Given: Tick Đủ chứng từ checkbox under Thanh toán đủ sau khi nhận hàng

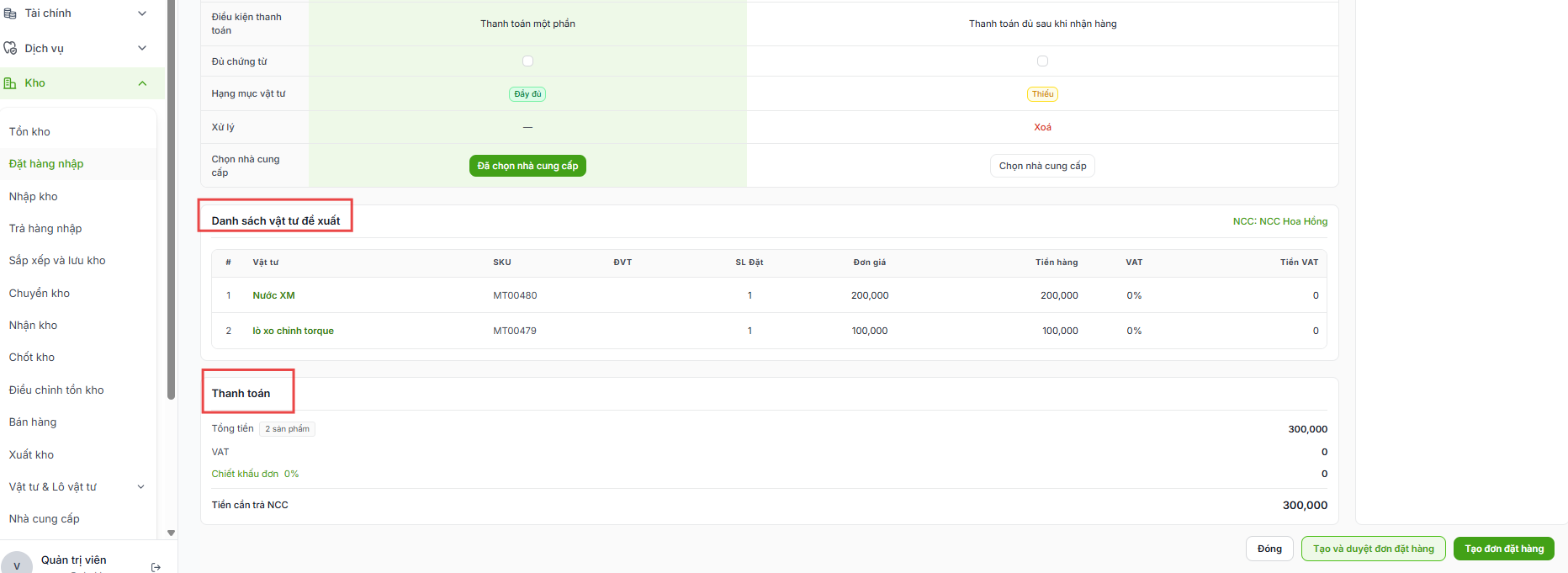Looking at the screenshot, I should tap(1043, 61).
